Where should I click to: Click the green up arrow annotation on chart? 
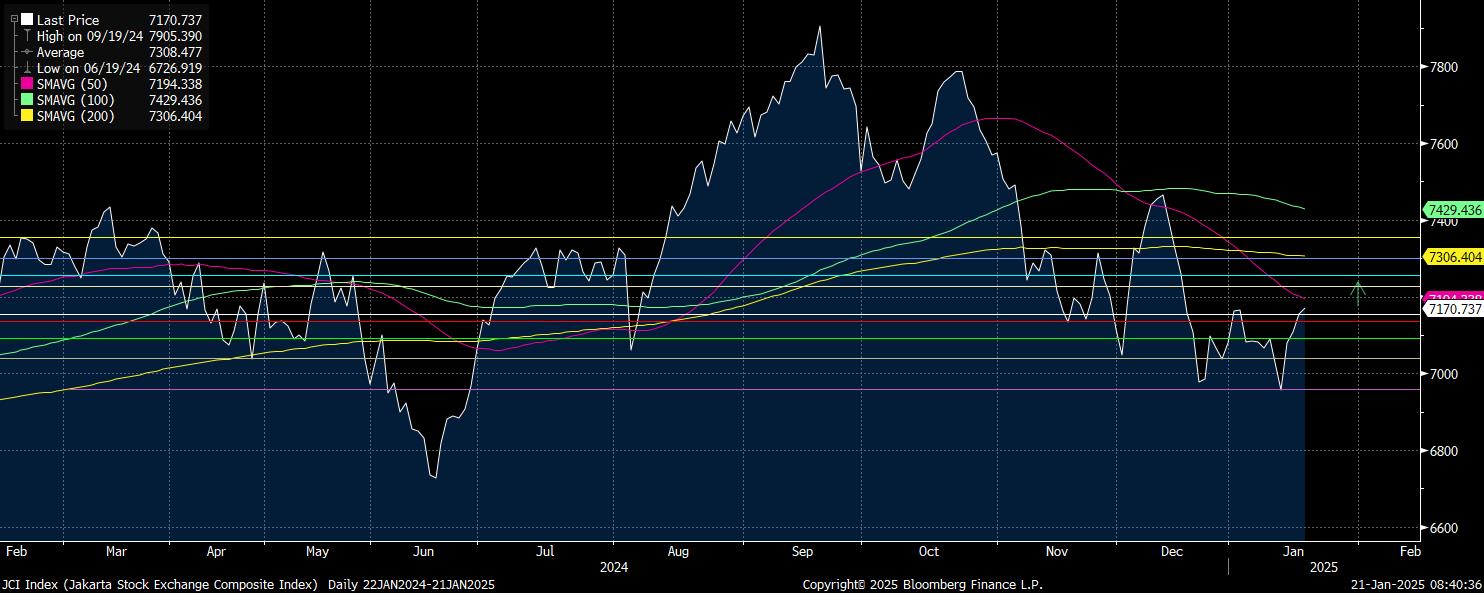coord(1357,293)
